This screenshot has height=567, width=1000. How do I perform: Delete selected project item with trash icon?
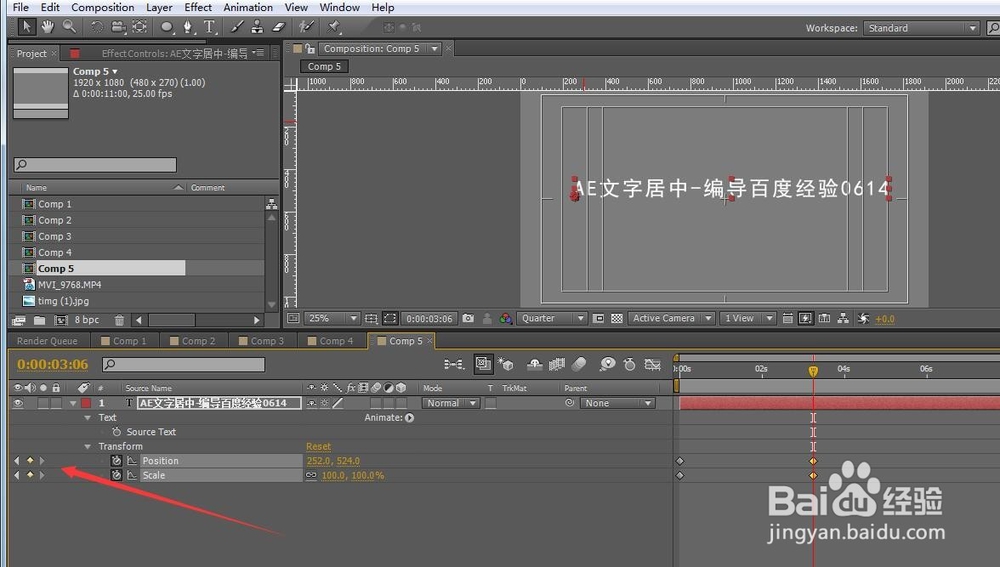tap(119, 320)
